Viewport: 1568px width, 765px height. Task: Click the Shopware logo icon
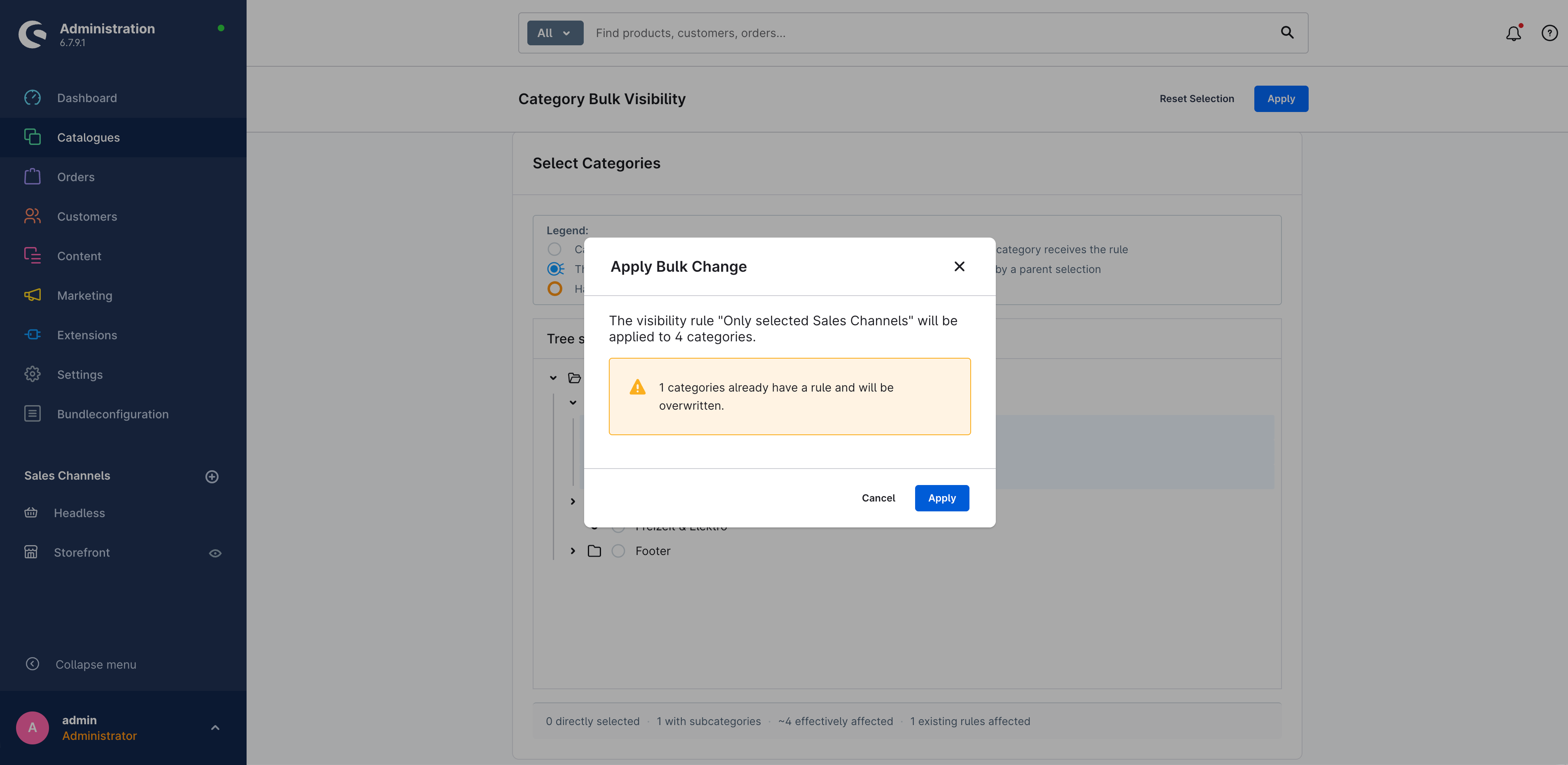(x=33, y=34)
